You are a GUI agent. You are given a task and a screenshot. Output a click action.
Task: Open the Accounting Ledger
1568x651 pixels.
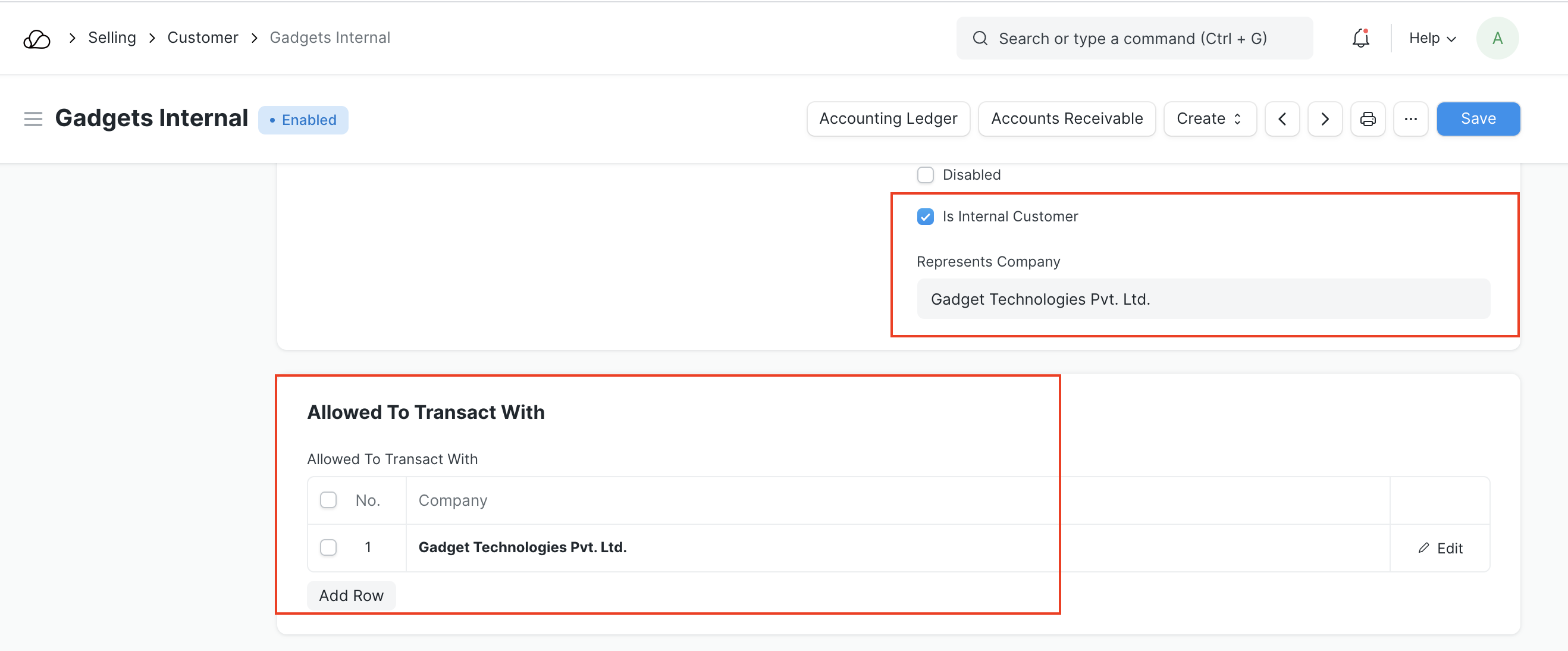click(888, 119)
